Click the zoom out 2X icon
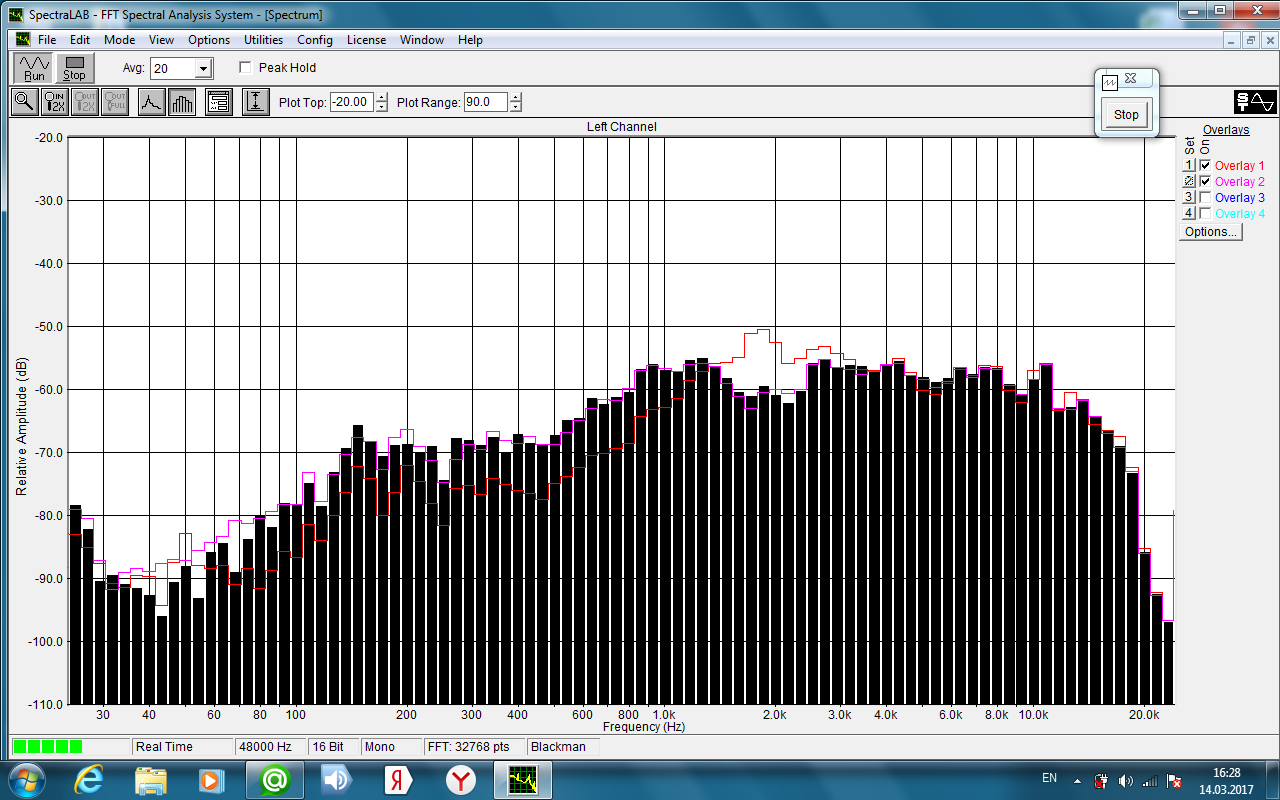 tap(85, 102)
